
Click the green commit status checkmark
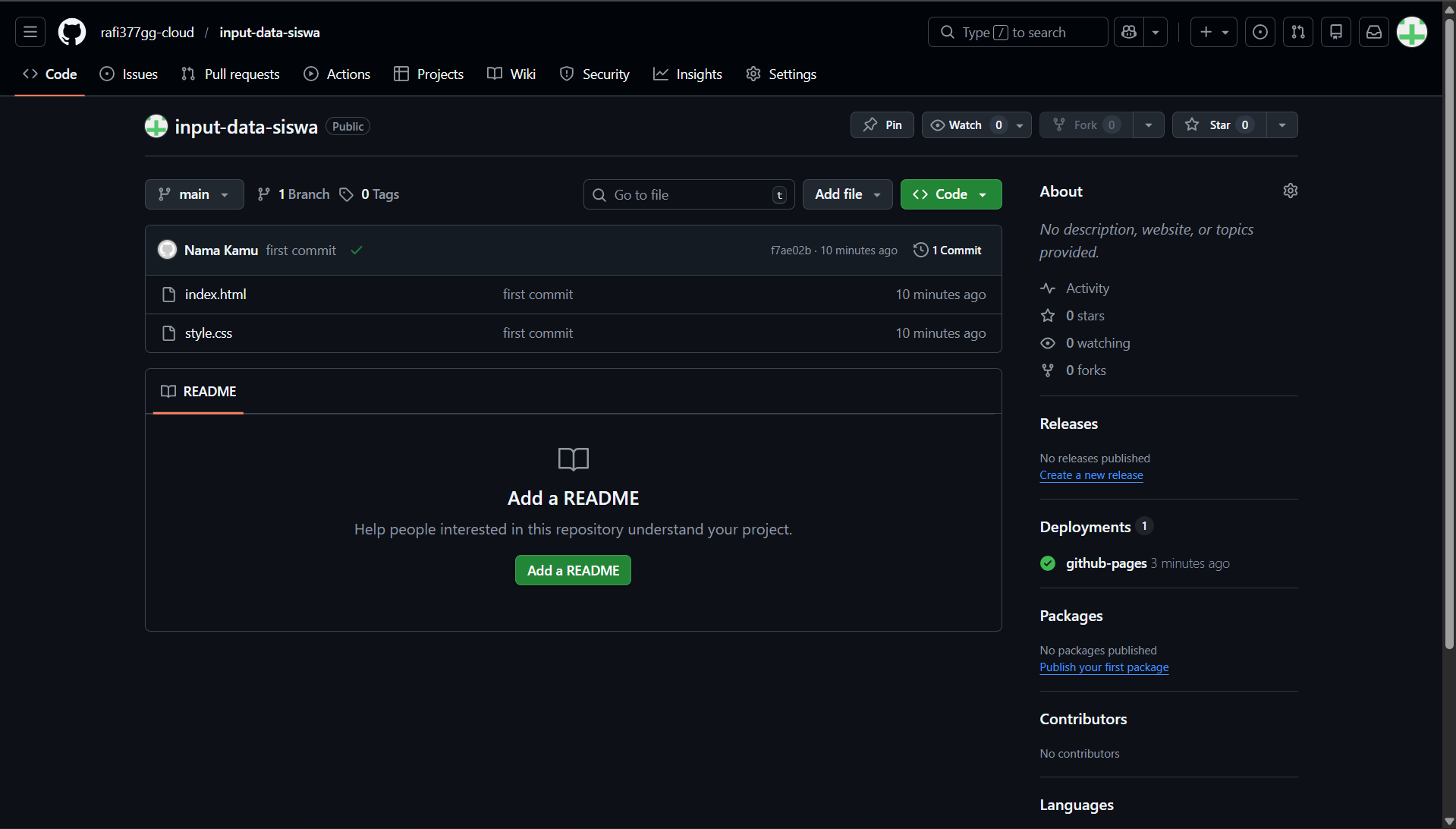pyautogui.click(x=356, y=249)
